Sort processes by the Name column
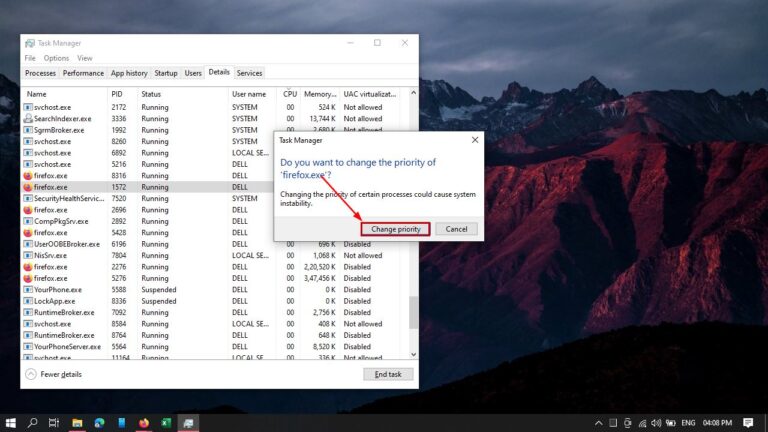The image size is (768, 432). coord(64,94)
